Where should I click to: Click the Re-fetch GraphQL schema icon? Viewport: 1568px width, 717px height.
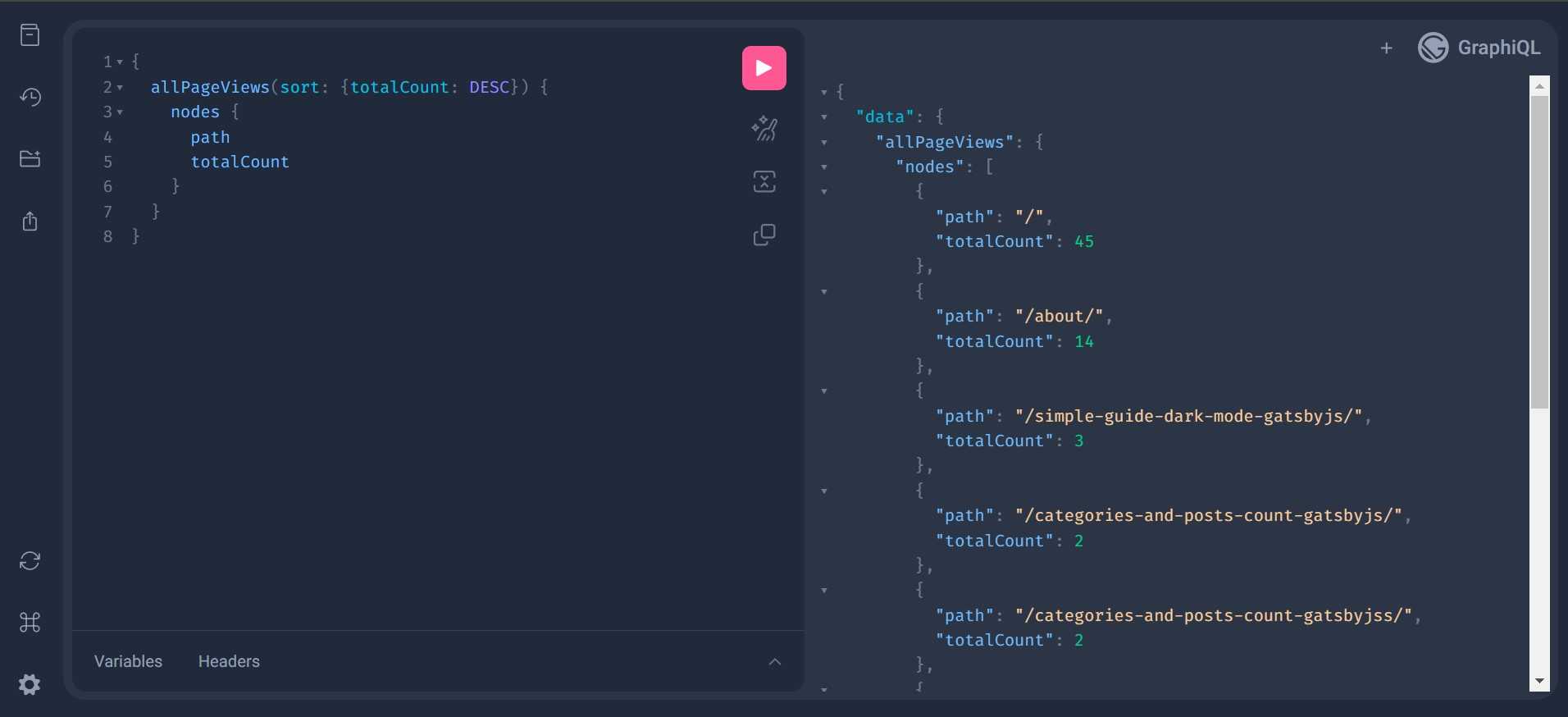30,561
